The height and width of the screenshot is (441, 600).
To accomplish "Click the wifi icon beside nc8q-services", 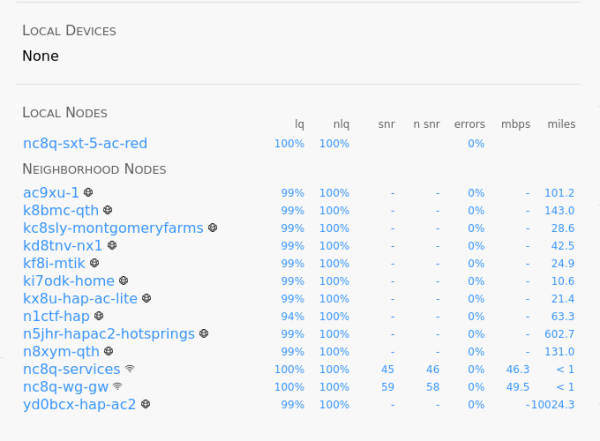I will click(130, 368).
